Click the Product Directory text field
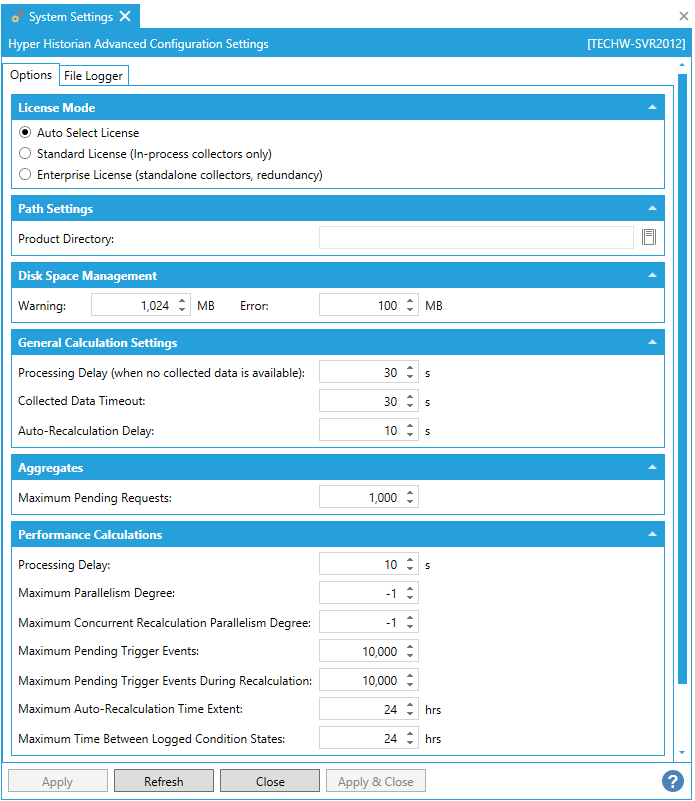695x801 pixels. click(476, 238)
